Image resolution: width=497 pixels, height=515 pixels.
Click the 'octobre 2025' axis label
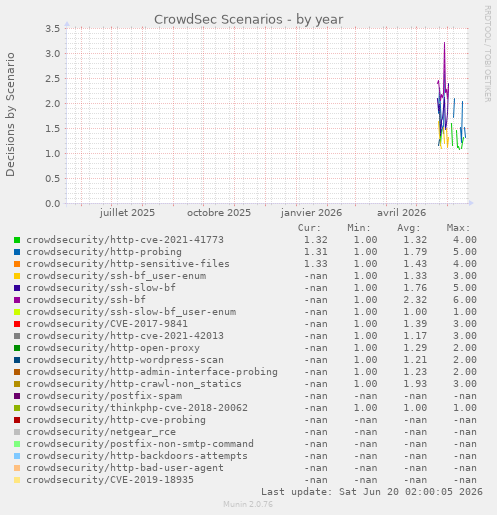pos(219,213)
